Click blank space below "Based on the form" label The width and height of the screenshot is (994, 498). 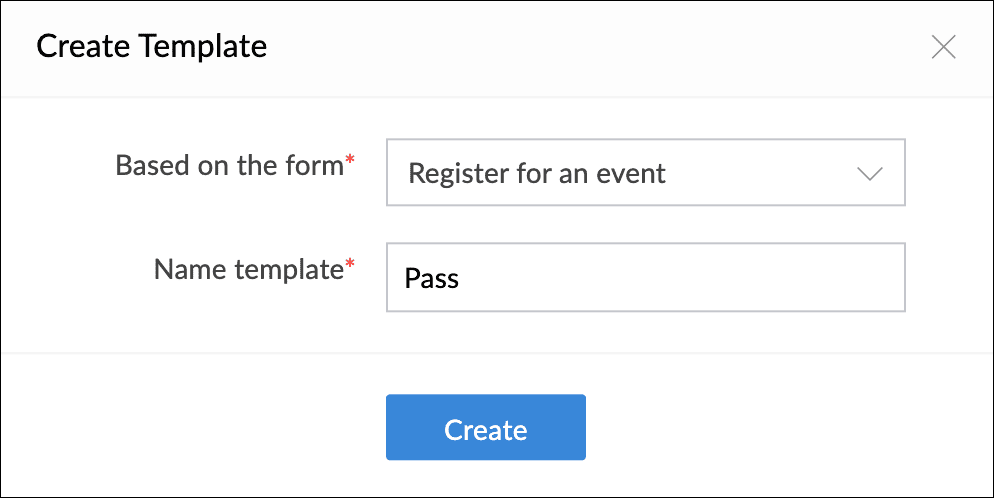229,217
